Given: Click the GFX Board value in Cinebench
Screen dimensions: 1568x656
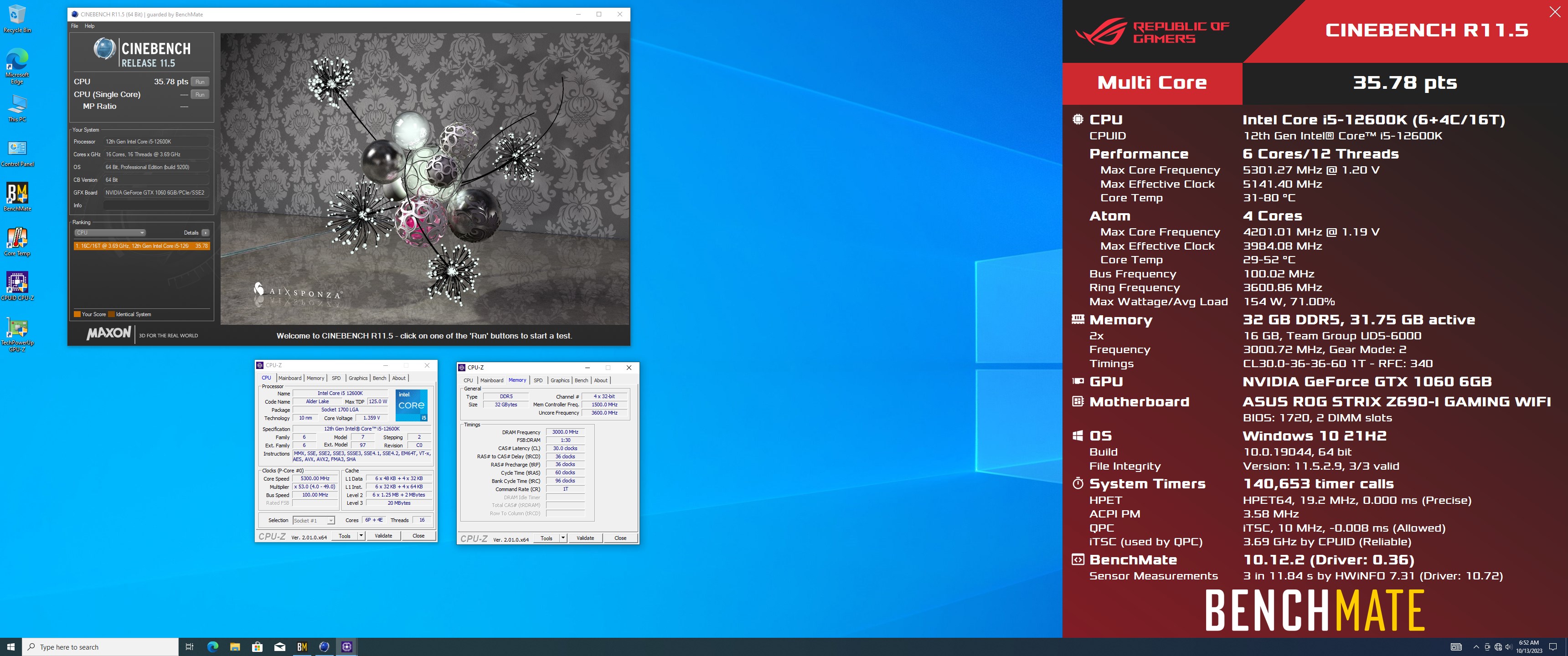Looking at the screenshot, I should (x=156, y=193).
